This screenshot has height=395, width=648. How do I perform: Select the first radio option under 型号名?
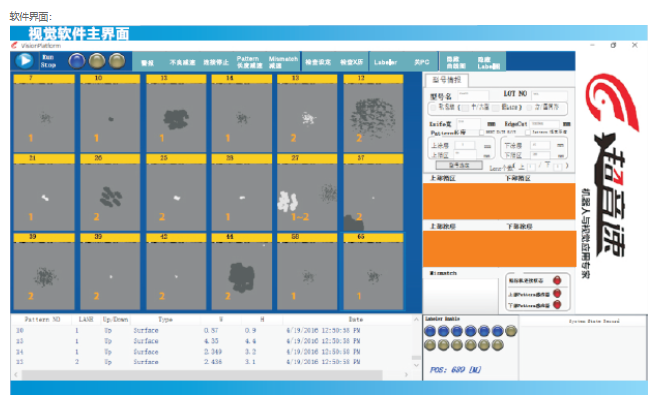434,107
